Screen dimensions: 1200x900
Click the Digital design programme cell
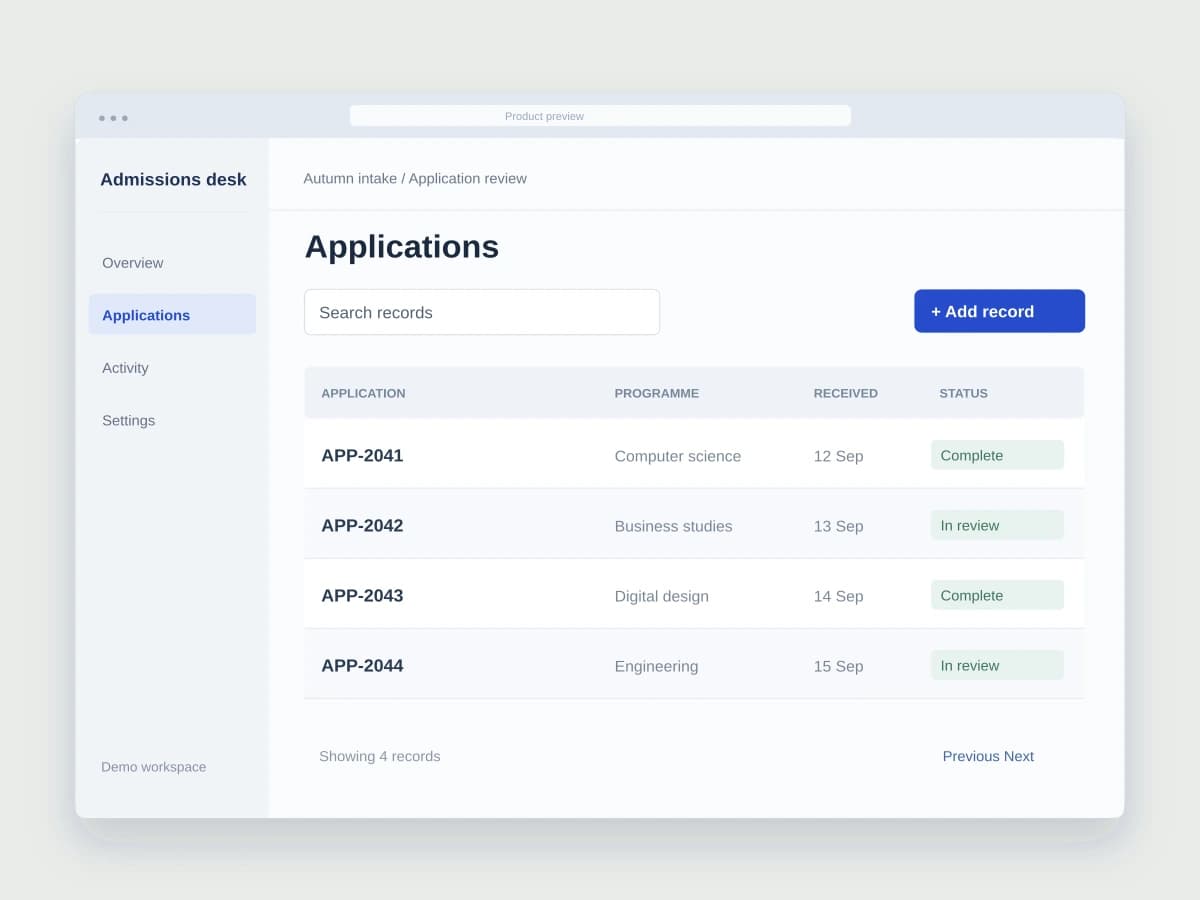pos(661,596)
